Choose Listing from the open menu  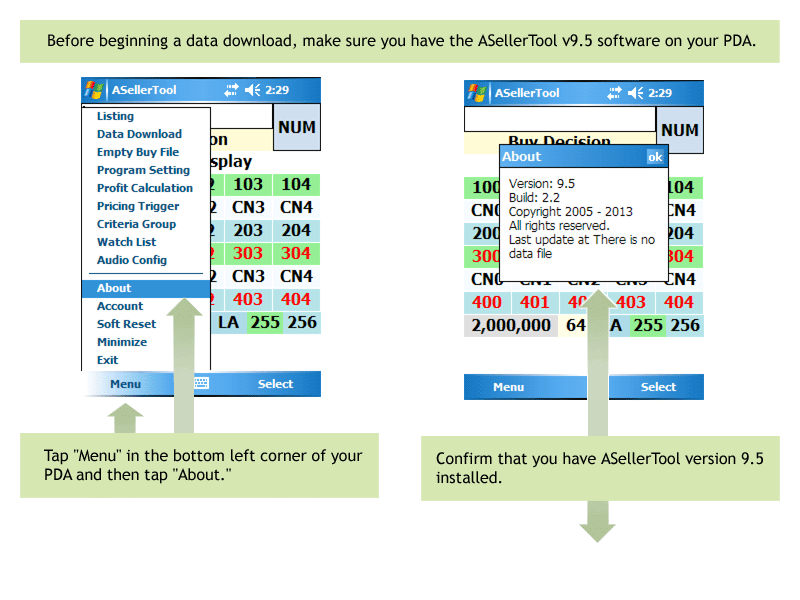click(115, 116)
